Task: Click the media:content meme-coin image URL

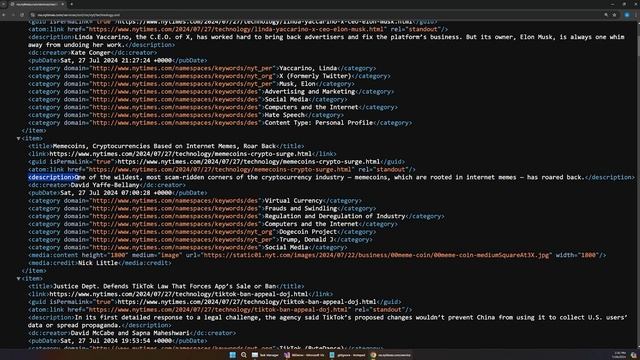Action: (x=376, y=255)
